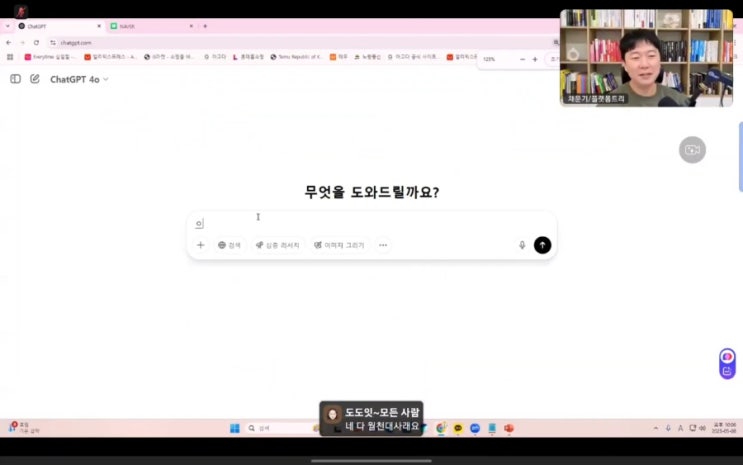Toggle the IME language indicator A
Viewport: 743px width, 465px height.
(680, 428)
